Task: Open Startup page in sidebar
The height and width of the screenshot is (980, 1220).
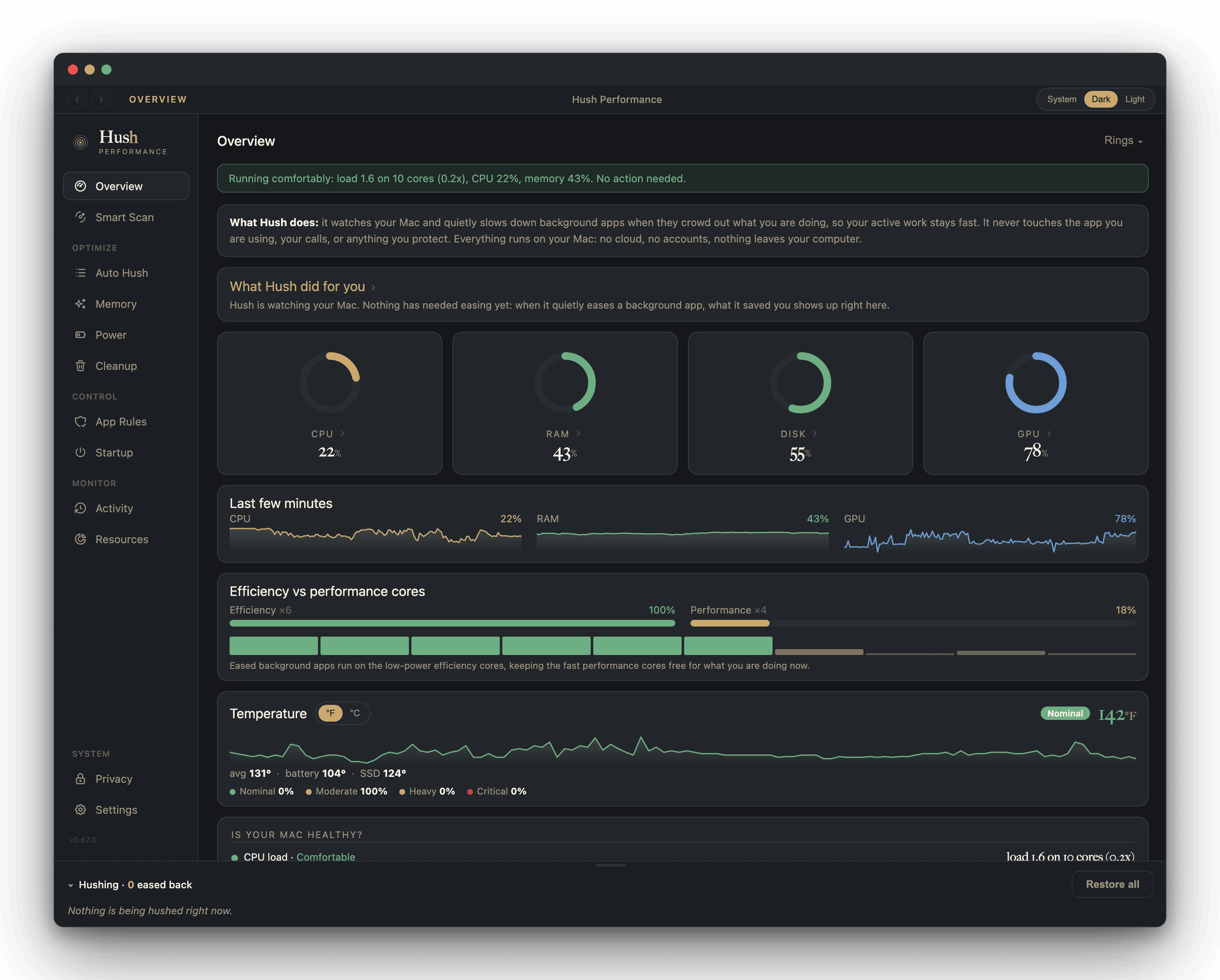Action: (x=126, y=453)
